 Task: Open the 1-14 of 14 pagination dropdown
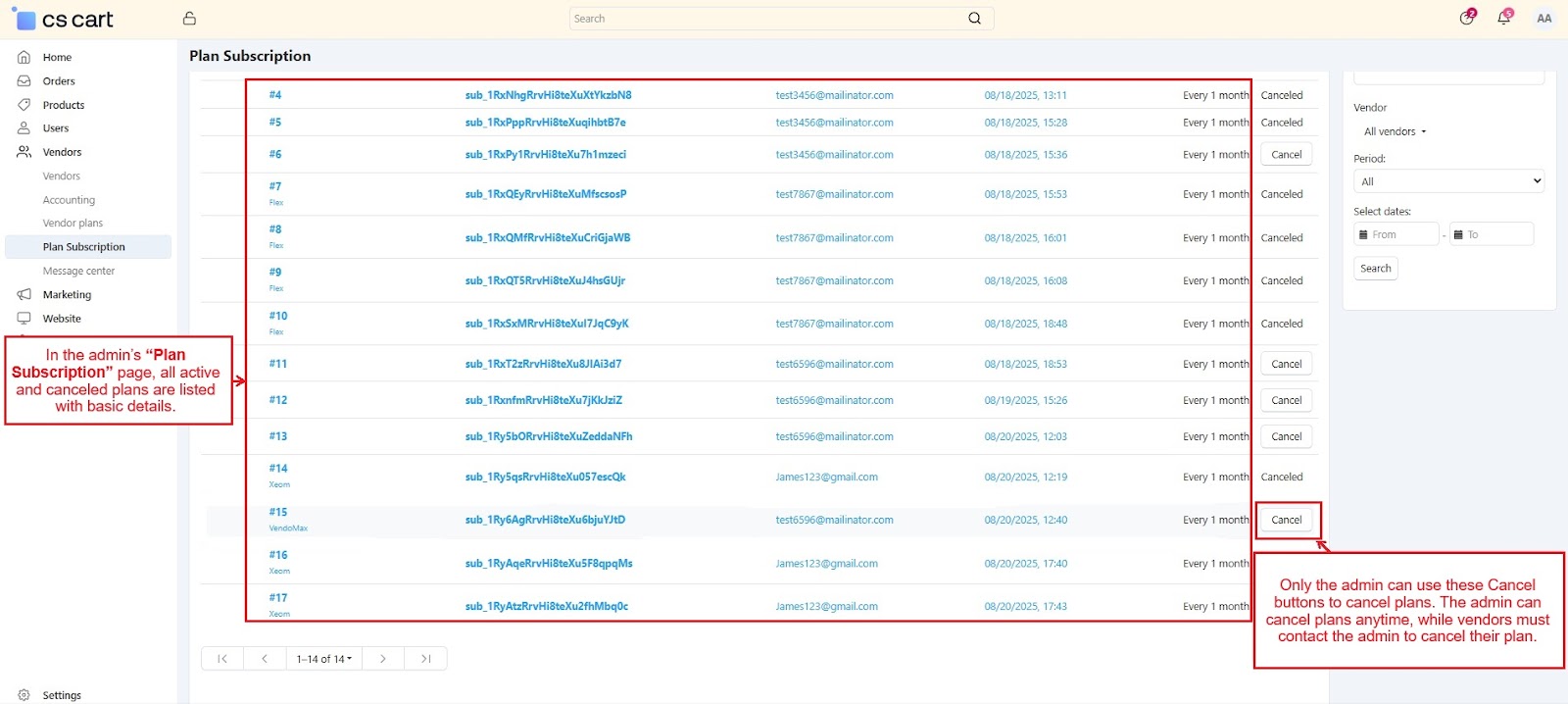point(323,659)
